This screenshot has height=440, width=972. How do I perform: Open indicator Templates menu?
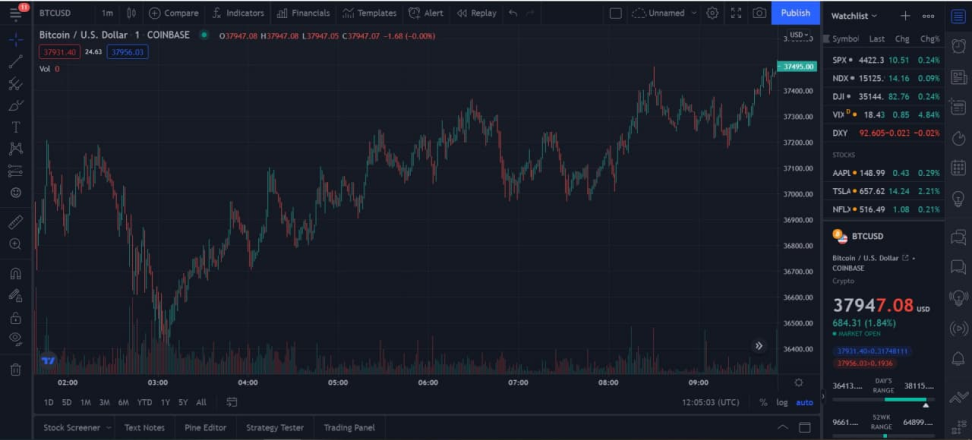tap(369, 13)
